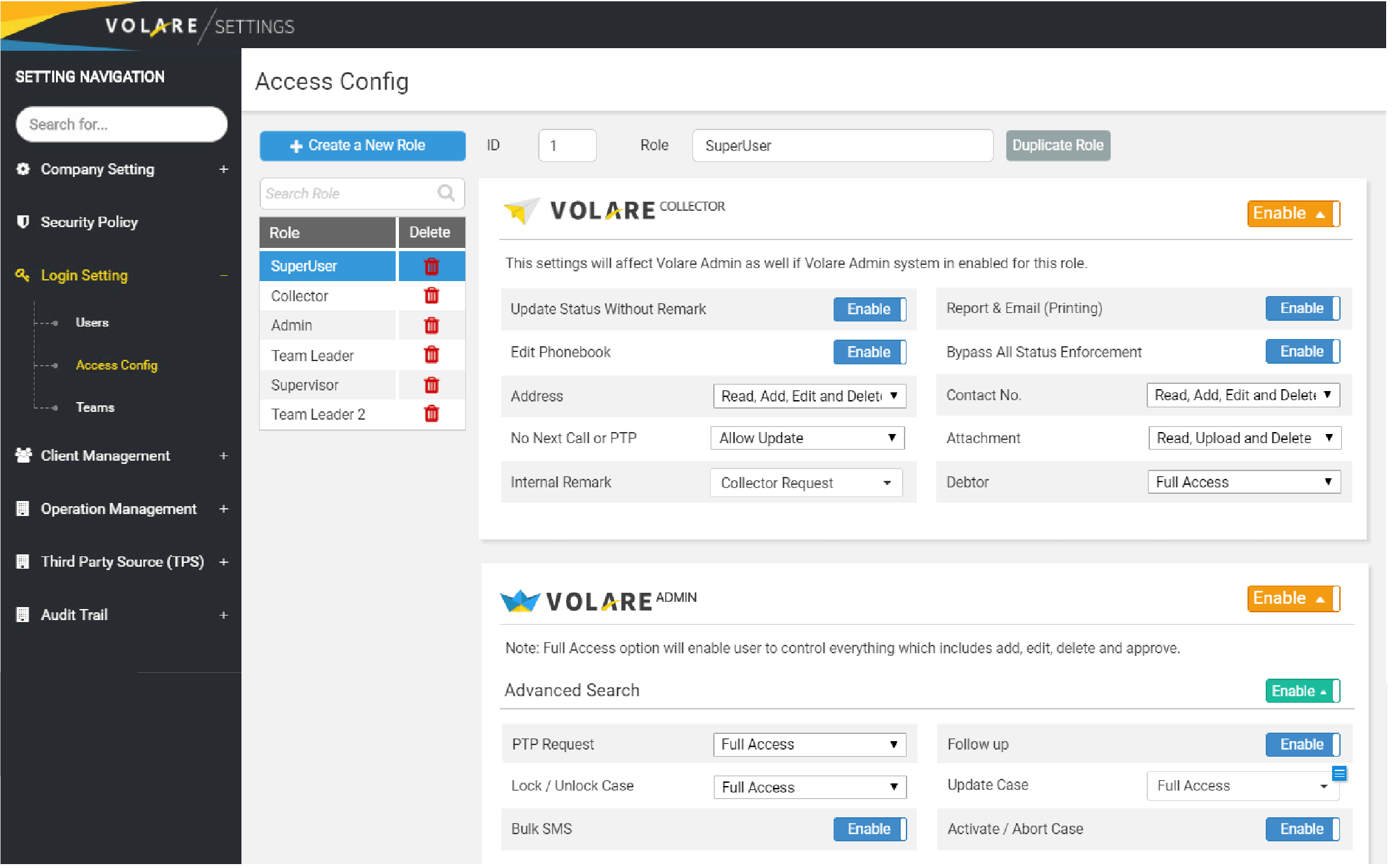Viewport: 1392px width, 868px height.
Task: Click the ID field showing 1
Action: click(569, 146)
